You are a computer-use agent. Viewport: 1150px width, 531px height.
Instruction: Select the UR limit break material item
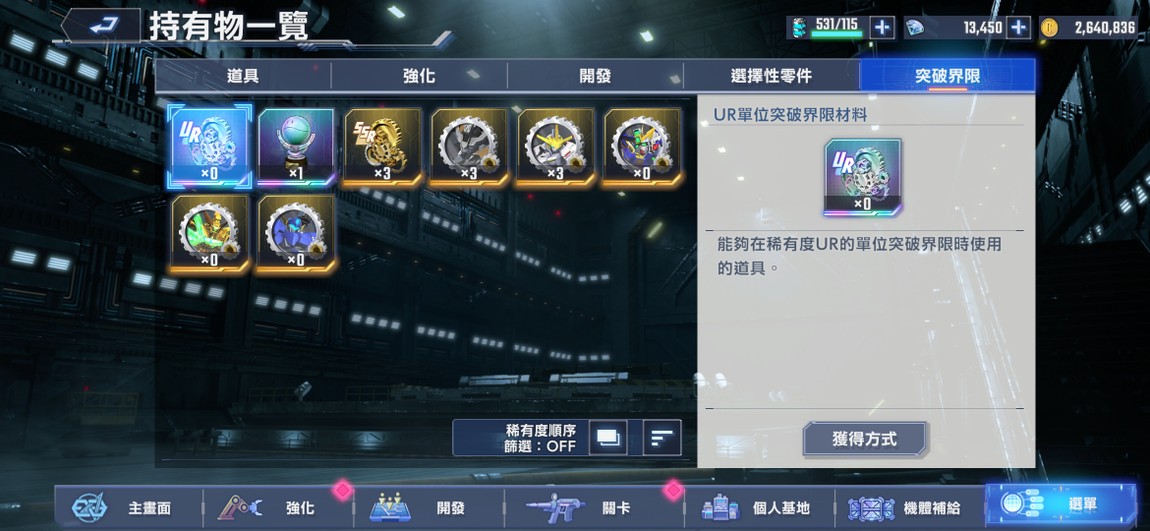pos(210,147)
